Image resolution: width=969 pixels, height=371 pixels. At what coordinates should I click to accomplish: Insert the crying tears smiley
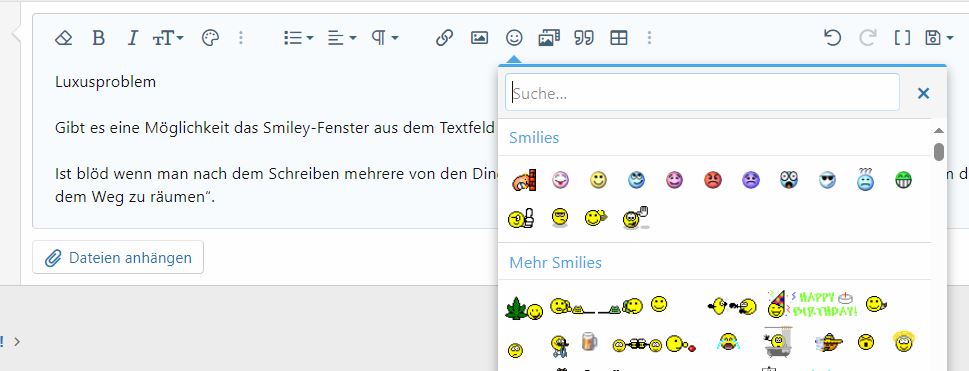click(729, 341)
